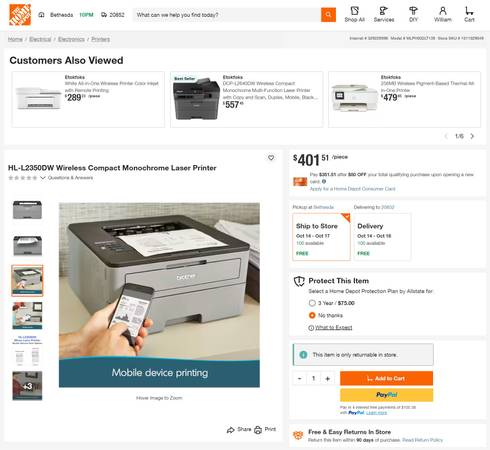Click the Protect This Item shield icon

299,281
